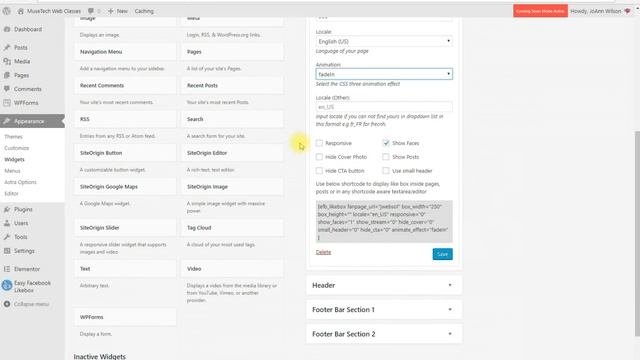Click the WordPress logo icon in admin bar
640x360 pixels.
7,11
